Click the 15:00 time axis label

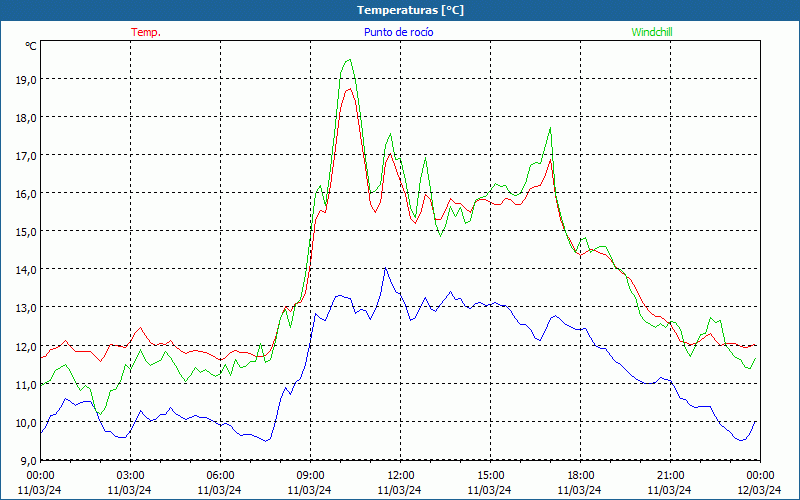(490, 476)
